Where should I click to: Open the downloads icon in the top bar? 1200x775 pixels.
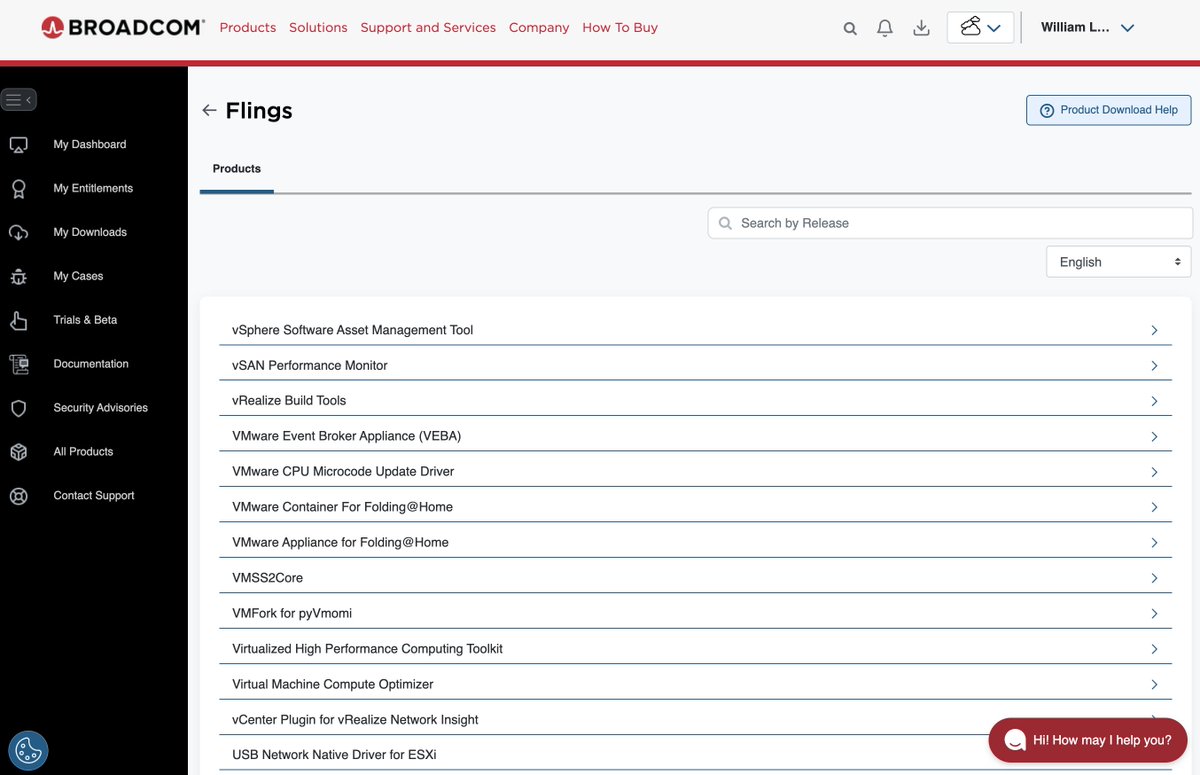tap(920, 28)
